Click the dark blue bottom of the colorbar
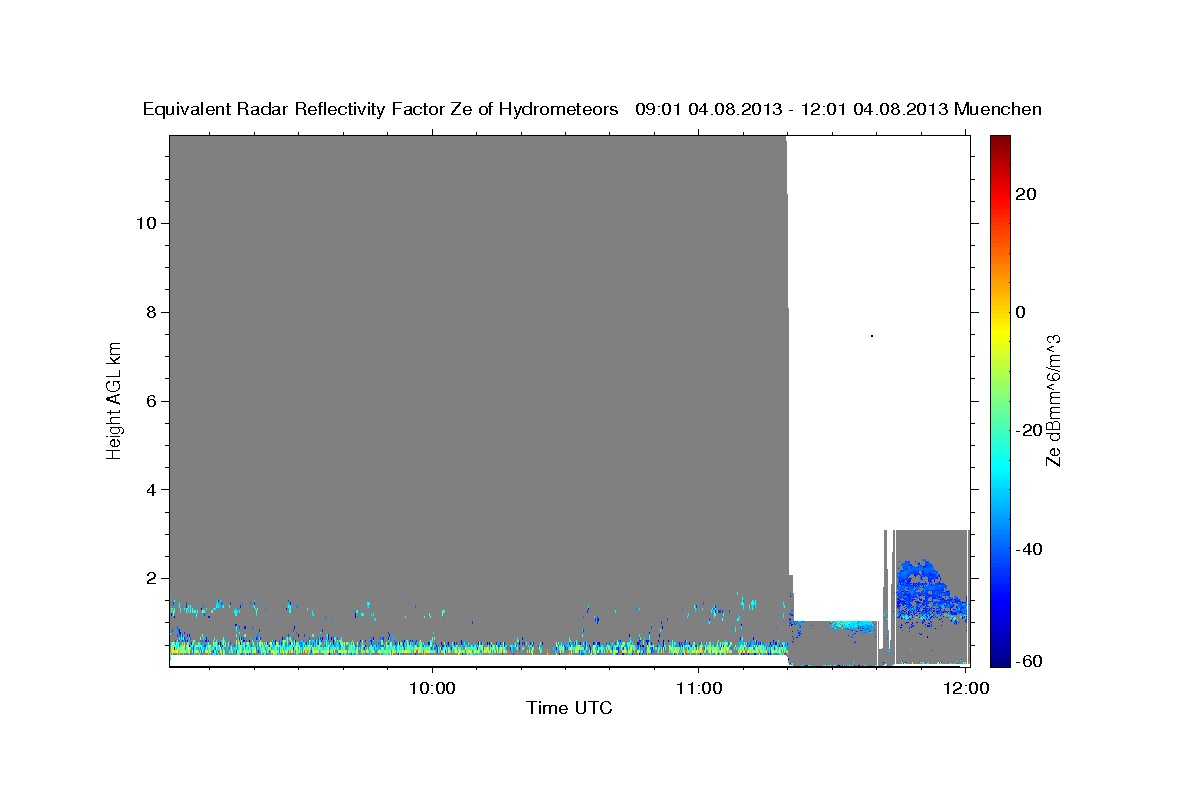Screen dimensions: 1200x800 (x=999, y=655)
